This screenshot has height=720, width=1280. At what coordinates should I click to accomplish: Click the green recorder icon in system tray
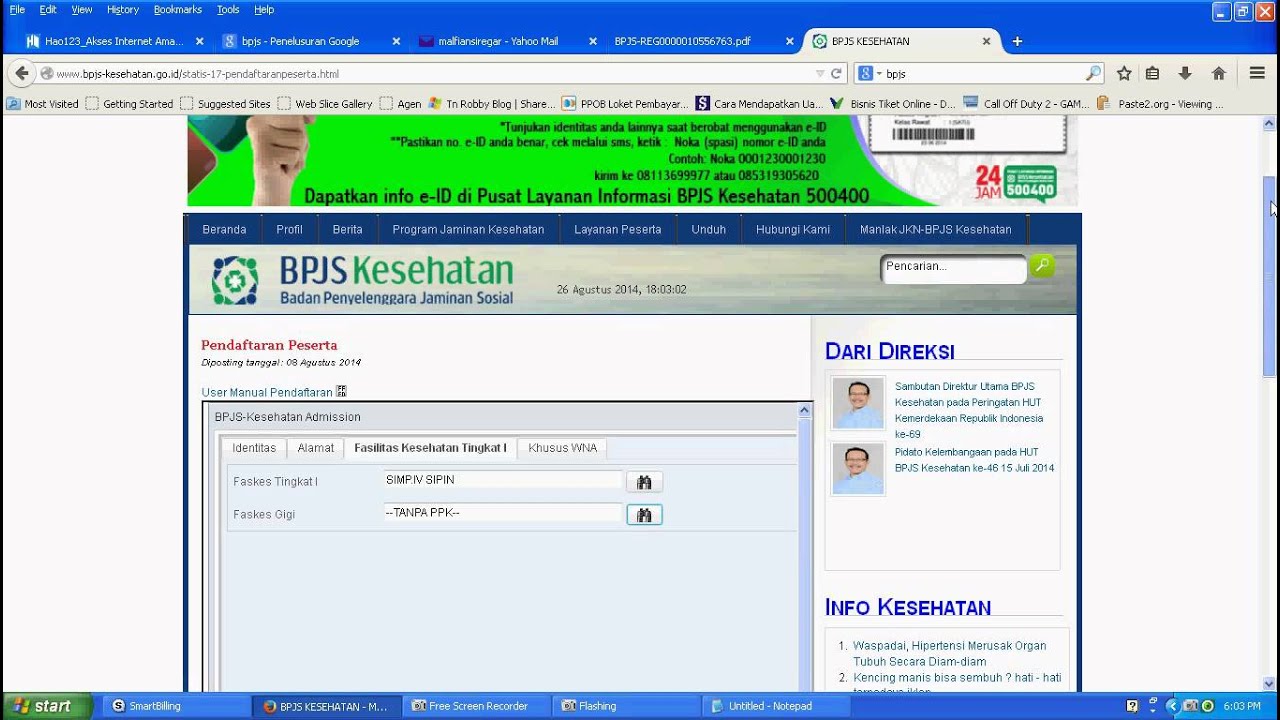pyautogui.click(x=1207, y=705)
